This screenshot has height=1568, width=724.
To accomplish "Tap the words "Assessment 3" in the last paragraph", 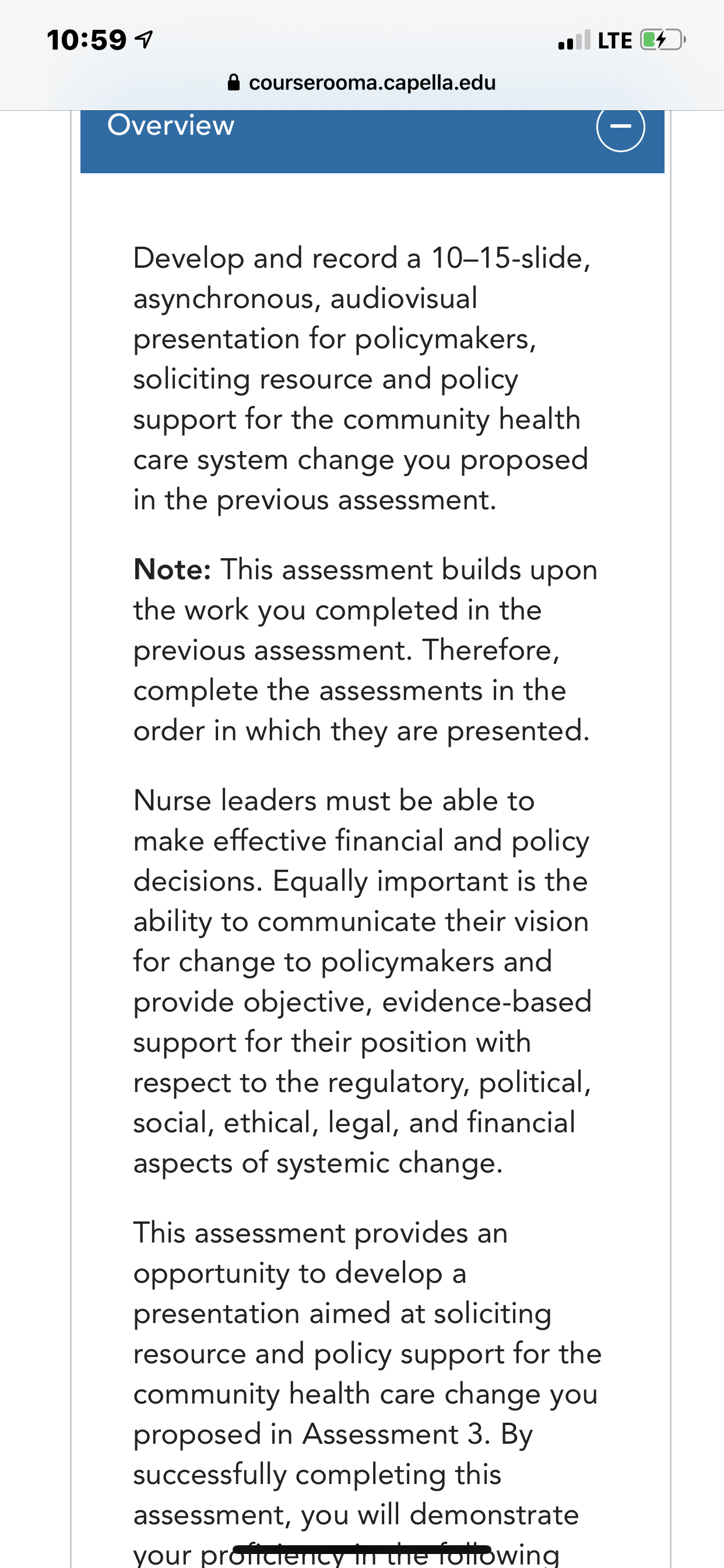I will point(395,1434).
